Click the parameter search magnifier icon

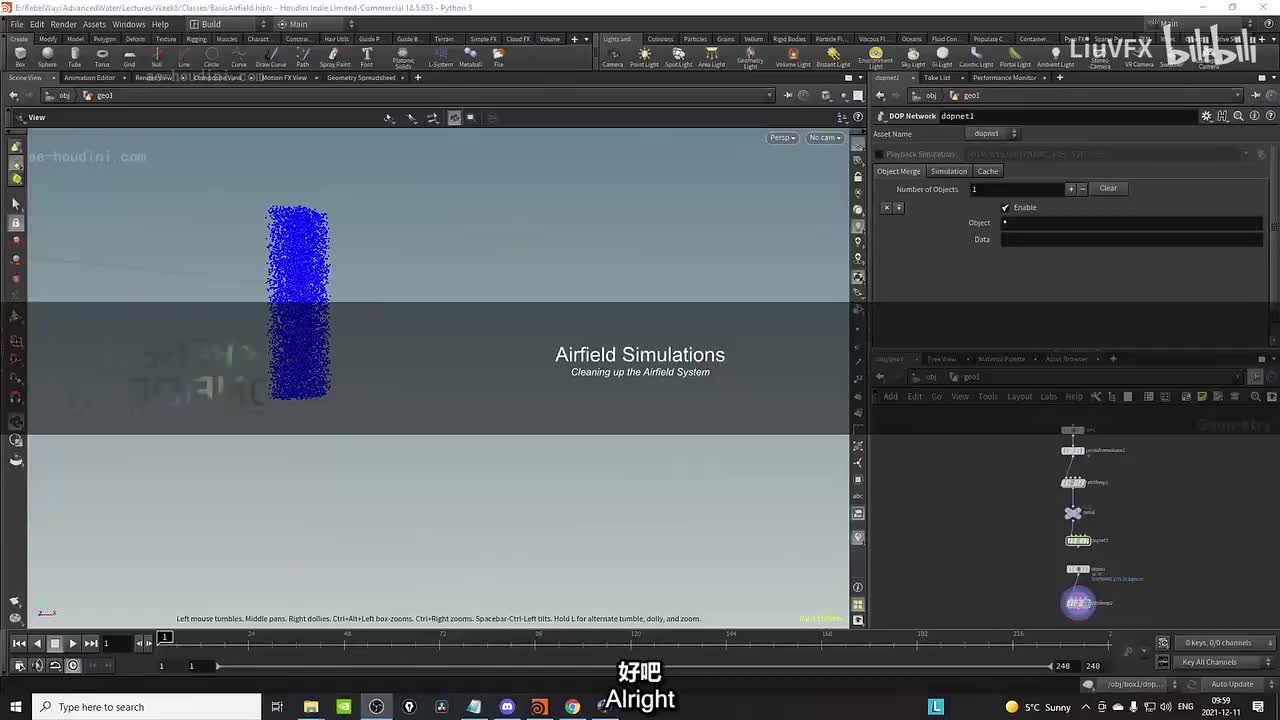[x=1238, y=116]
